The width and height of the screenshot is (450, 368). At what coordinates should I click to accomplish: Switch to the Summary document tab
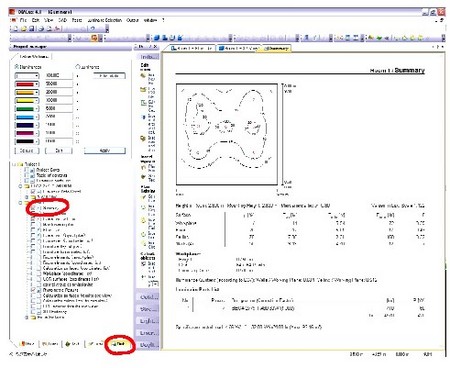[277, 48]
